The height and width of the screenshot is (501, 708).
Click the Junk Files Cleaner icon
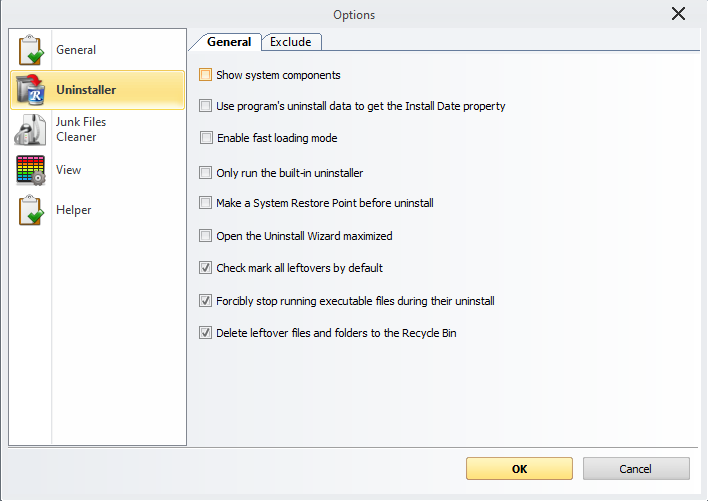[x=31, y=130]
